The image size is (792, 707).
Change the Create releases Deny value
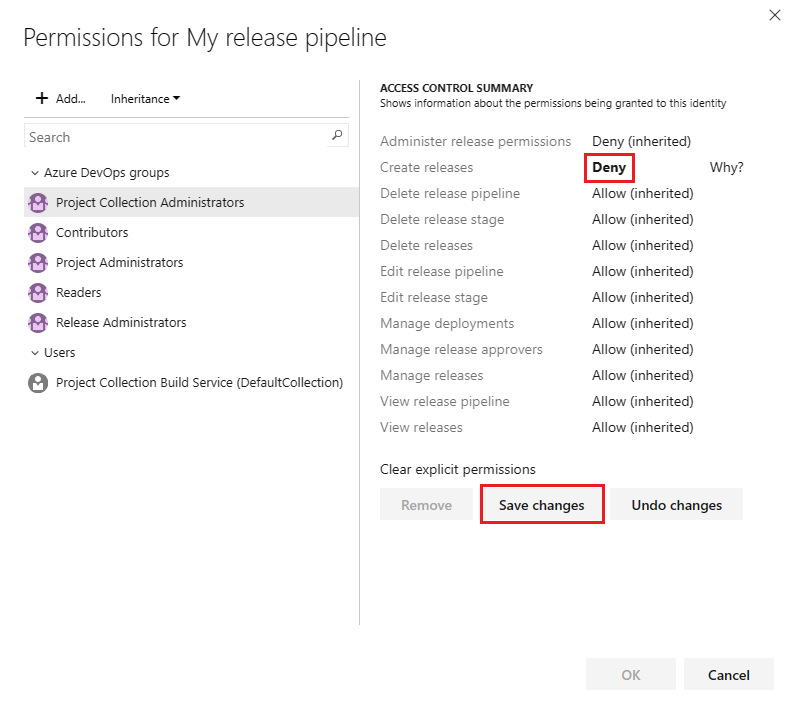[x=609, y=167]
